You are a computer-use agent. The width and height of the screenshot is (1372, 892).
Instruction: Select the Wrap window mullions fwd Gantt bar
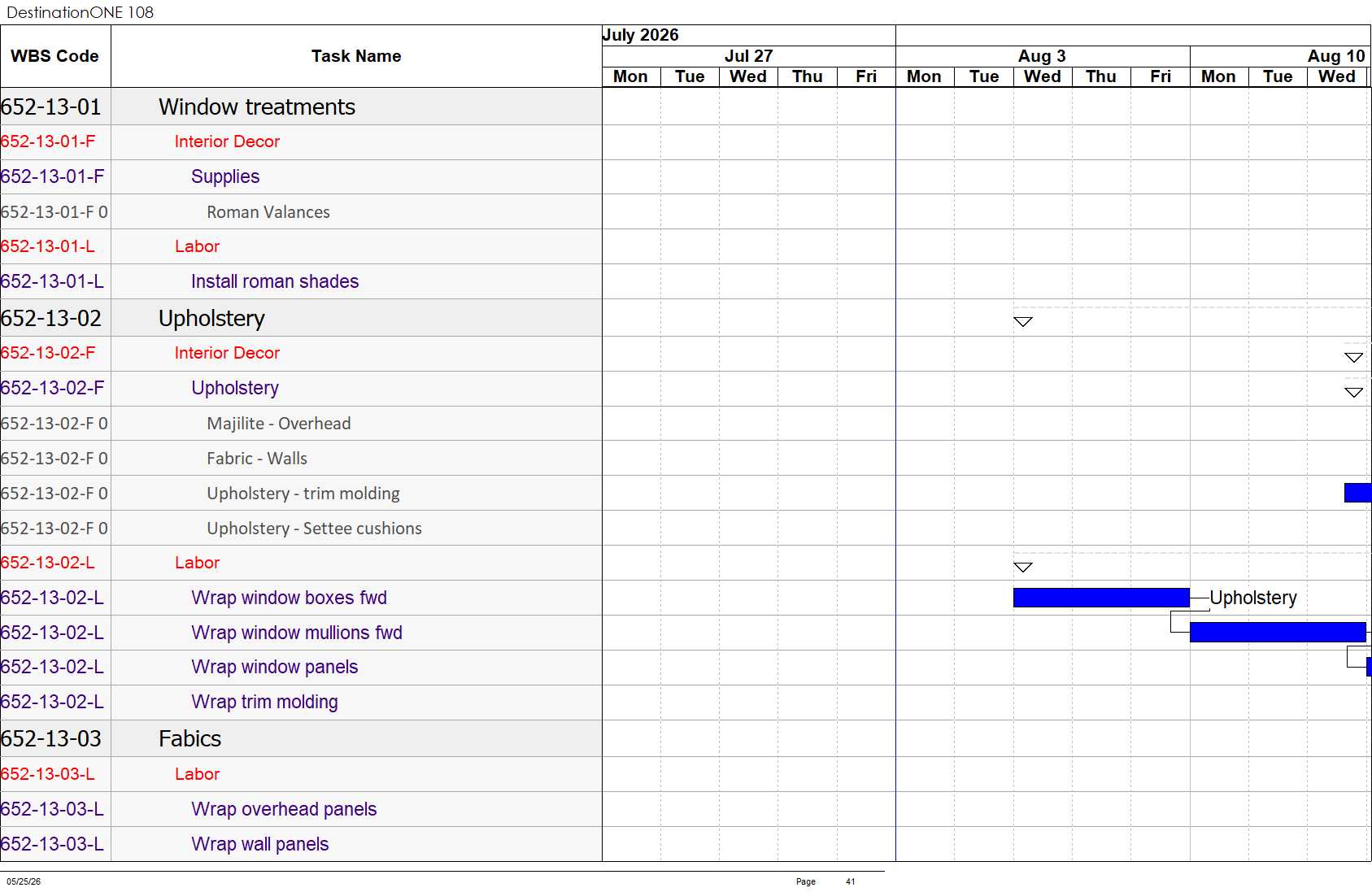tap(1278, 632)
